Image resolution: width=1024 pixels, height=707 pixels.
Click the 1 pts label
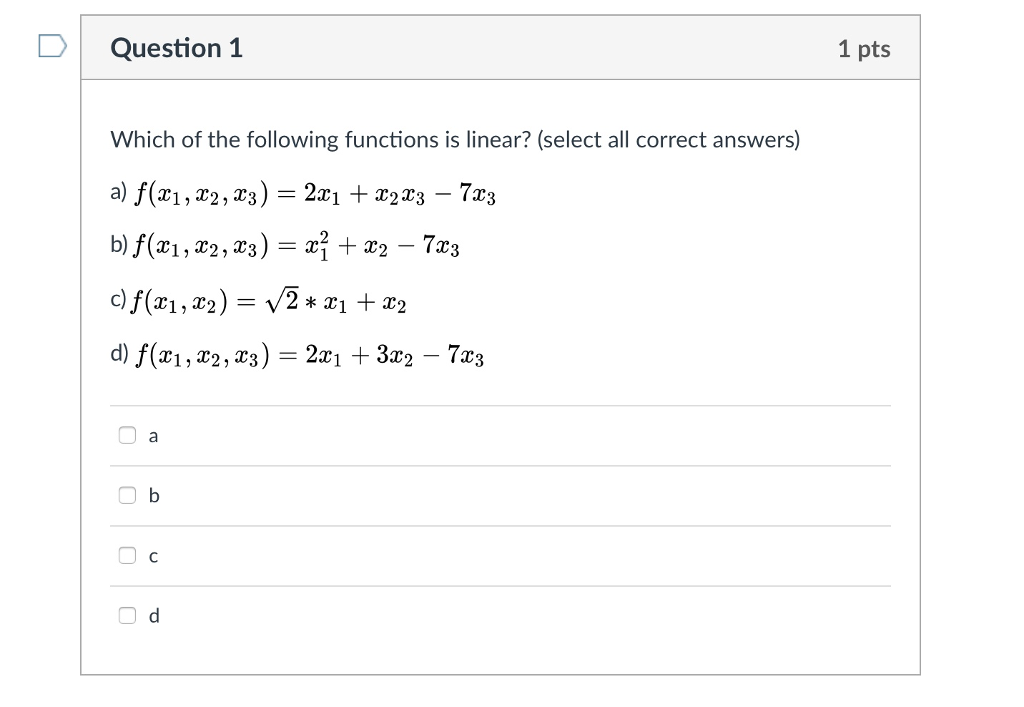(x=864, y=47)
